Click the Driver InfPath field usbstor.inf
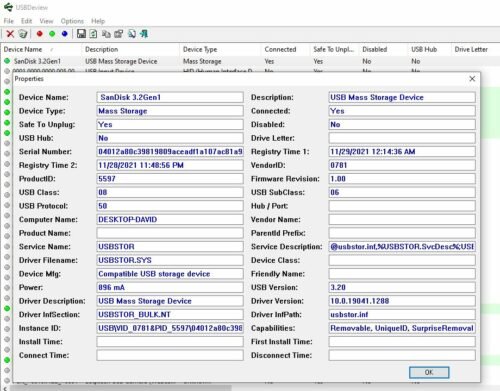 [402, 315]
